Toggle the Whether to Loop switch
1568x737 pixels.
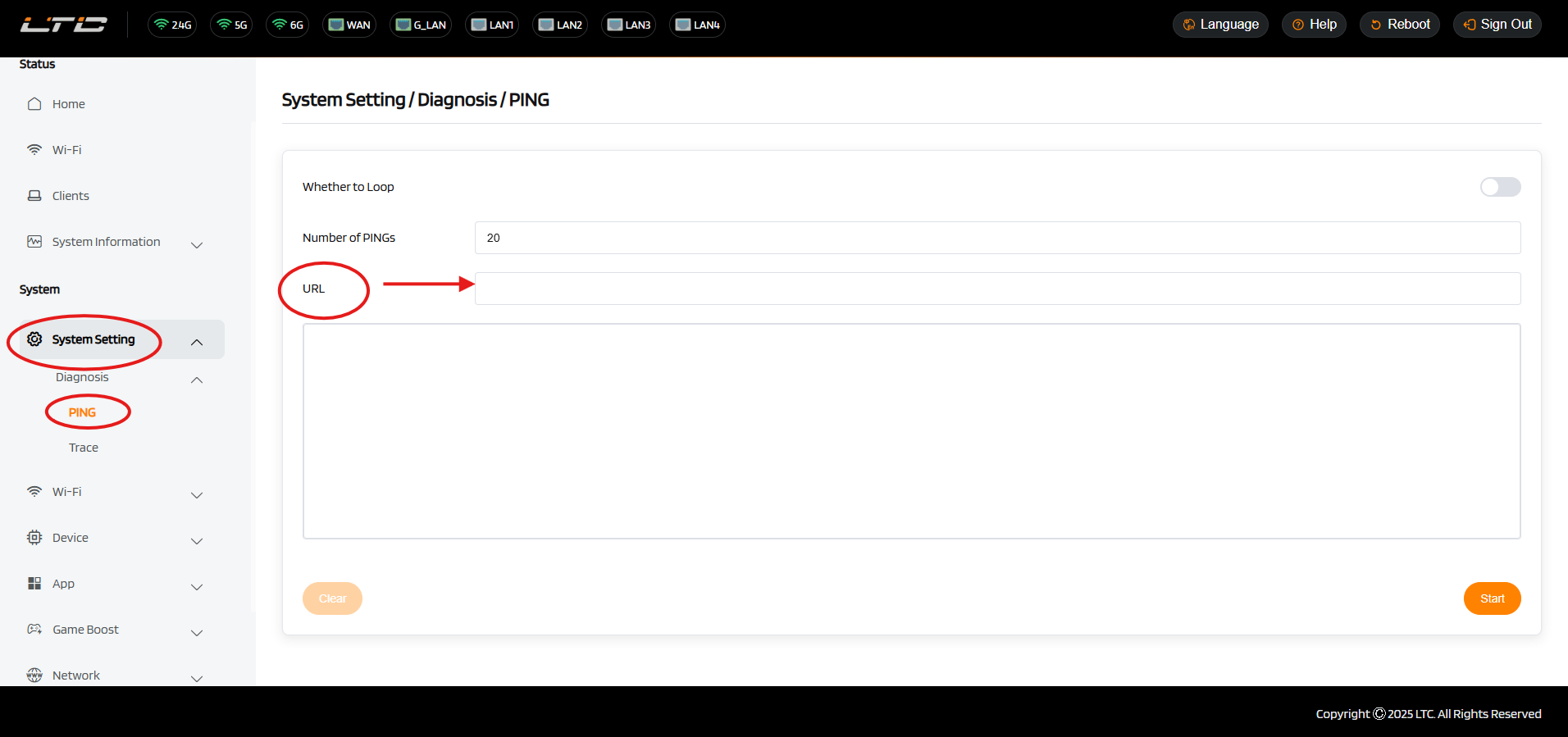[x=1499, y=187]
